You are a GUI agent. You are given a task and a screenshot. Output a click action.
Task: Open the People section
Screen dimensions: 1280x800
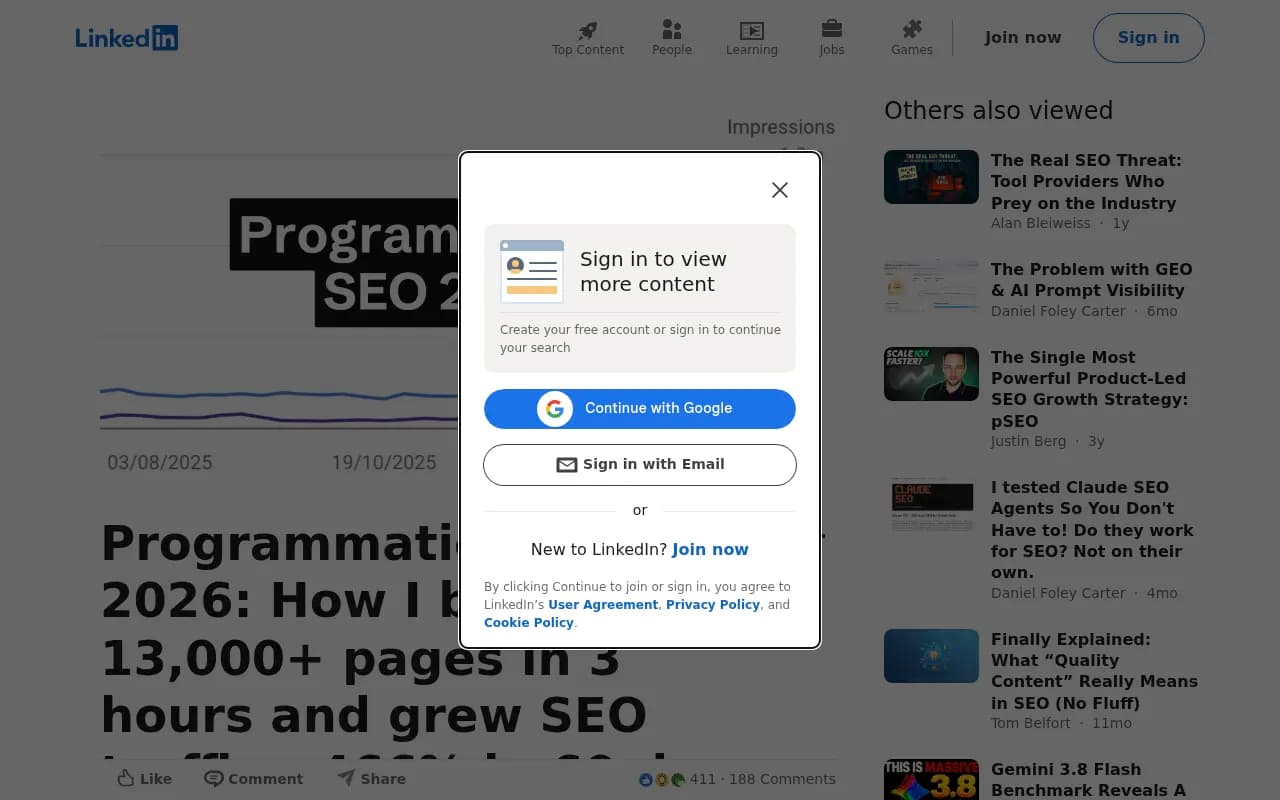(x=672, y=38)
